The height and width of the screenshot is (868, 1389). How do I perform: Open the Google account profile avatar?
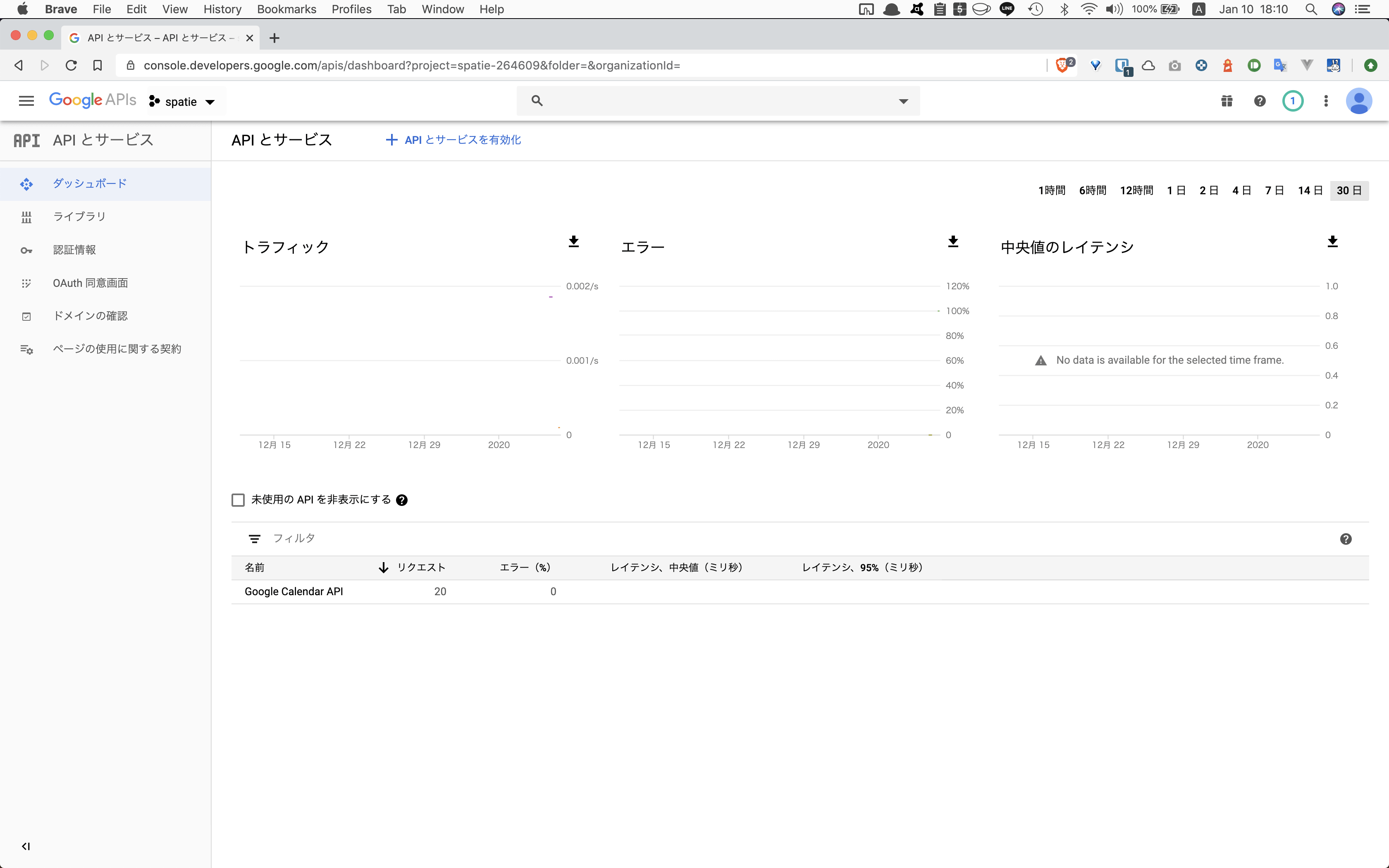point(1359,100)
